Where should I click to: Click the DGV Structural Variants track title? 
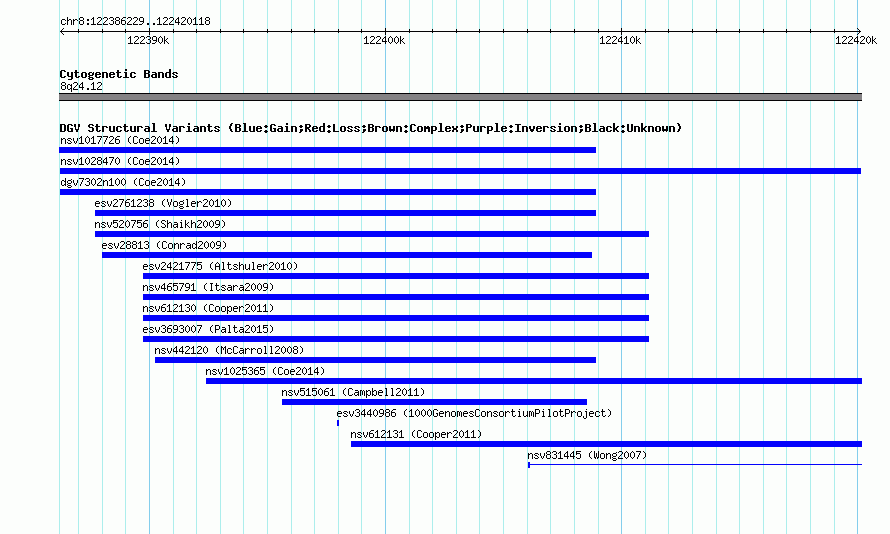(x=370, y=128)
